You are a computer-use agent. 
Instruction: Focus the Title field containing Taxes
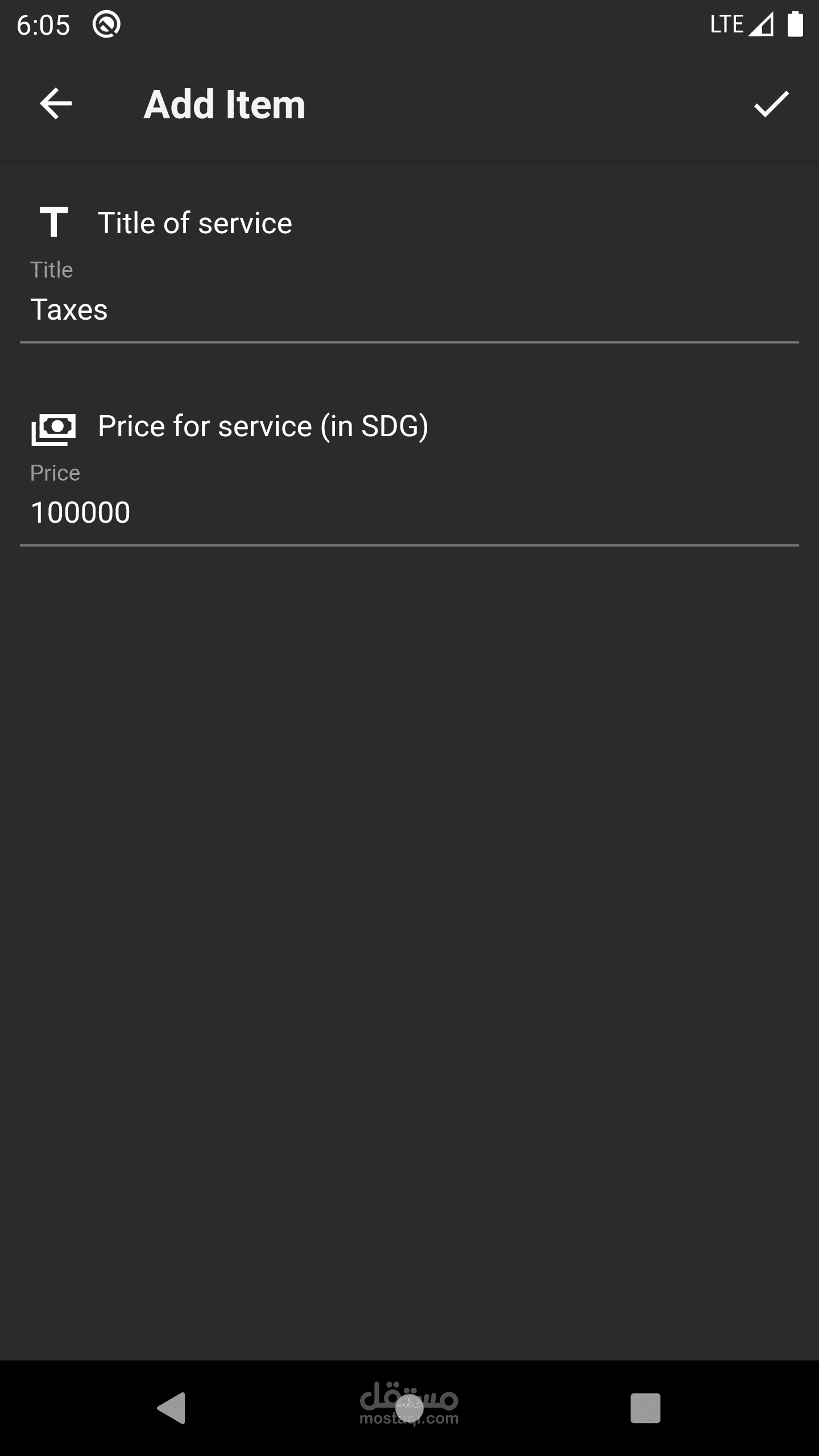tap(408, 311)
